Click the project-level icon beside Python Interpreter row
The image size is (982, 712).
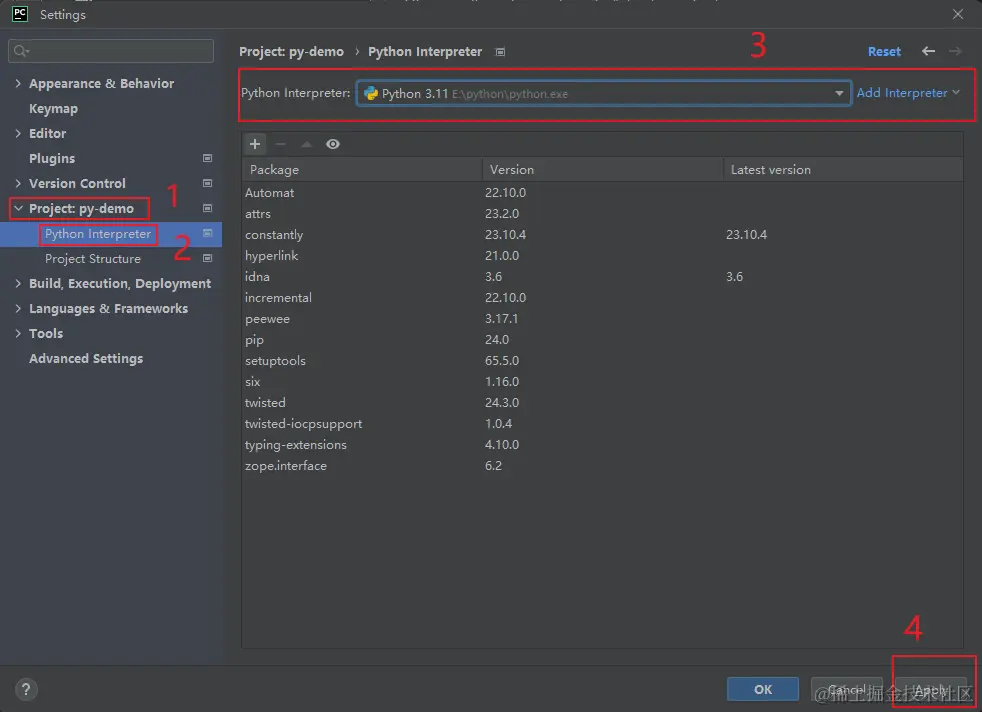point(207,234)
